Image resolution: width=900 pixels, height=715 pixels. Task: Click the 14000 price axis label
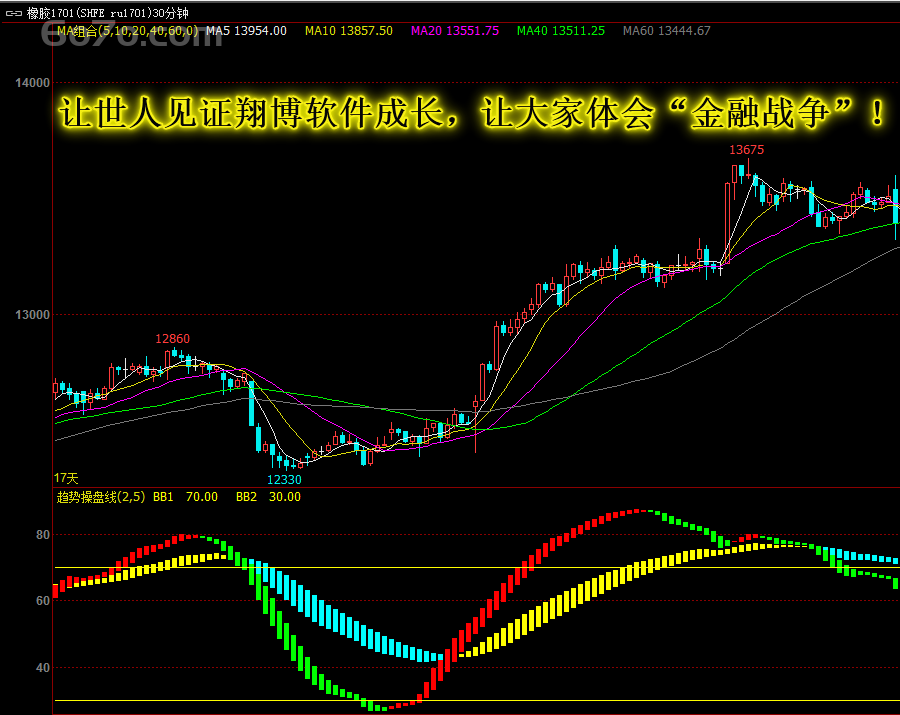click(x=33, y=83)
